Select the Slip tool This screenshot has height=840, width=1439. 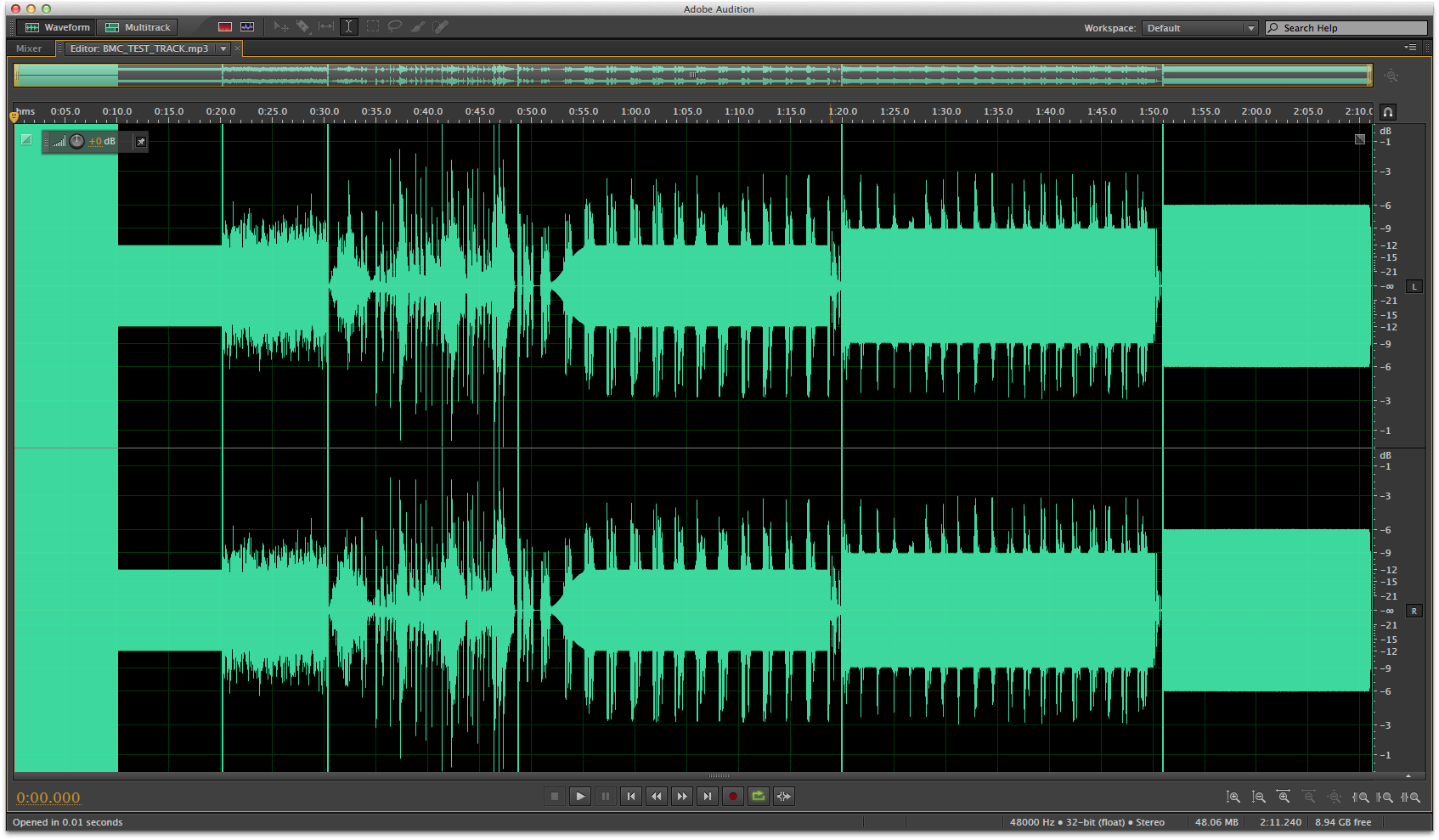pos(326,27)
